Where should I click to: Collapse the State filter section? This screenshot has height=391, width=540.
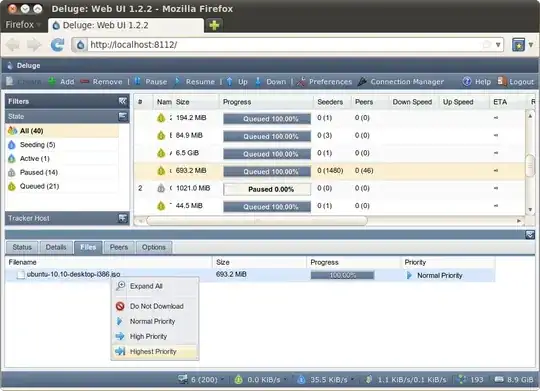click(123, 116)
